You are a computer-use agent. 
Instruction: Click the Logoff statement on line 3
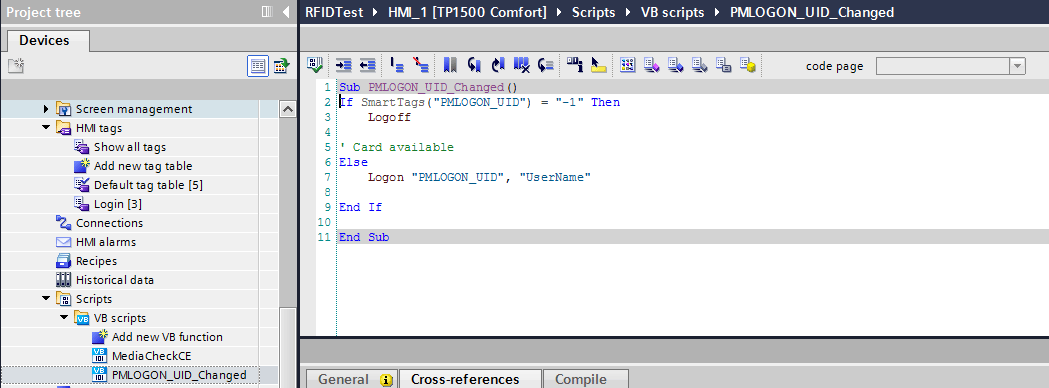click(x=389, y=117)
